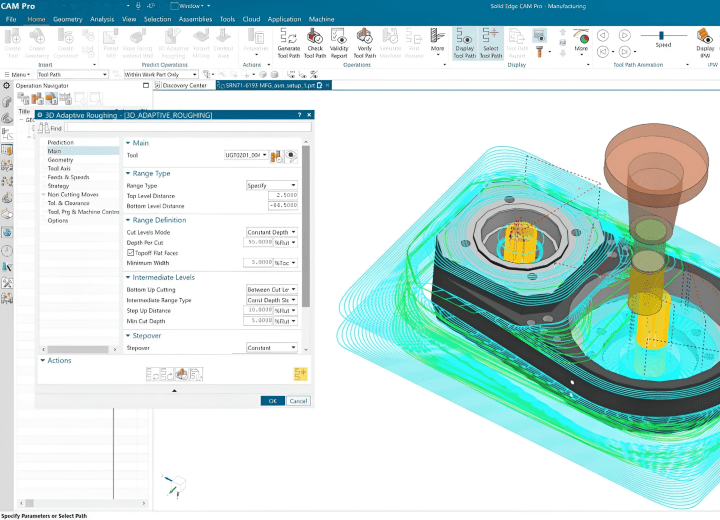
Task: Open the Tool selection dropdown
Action: 246,155
